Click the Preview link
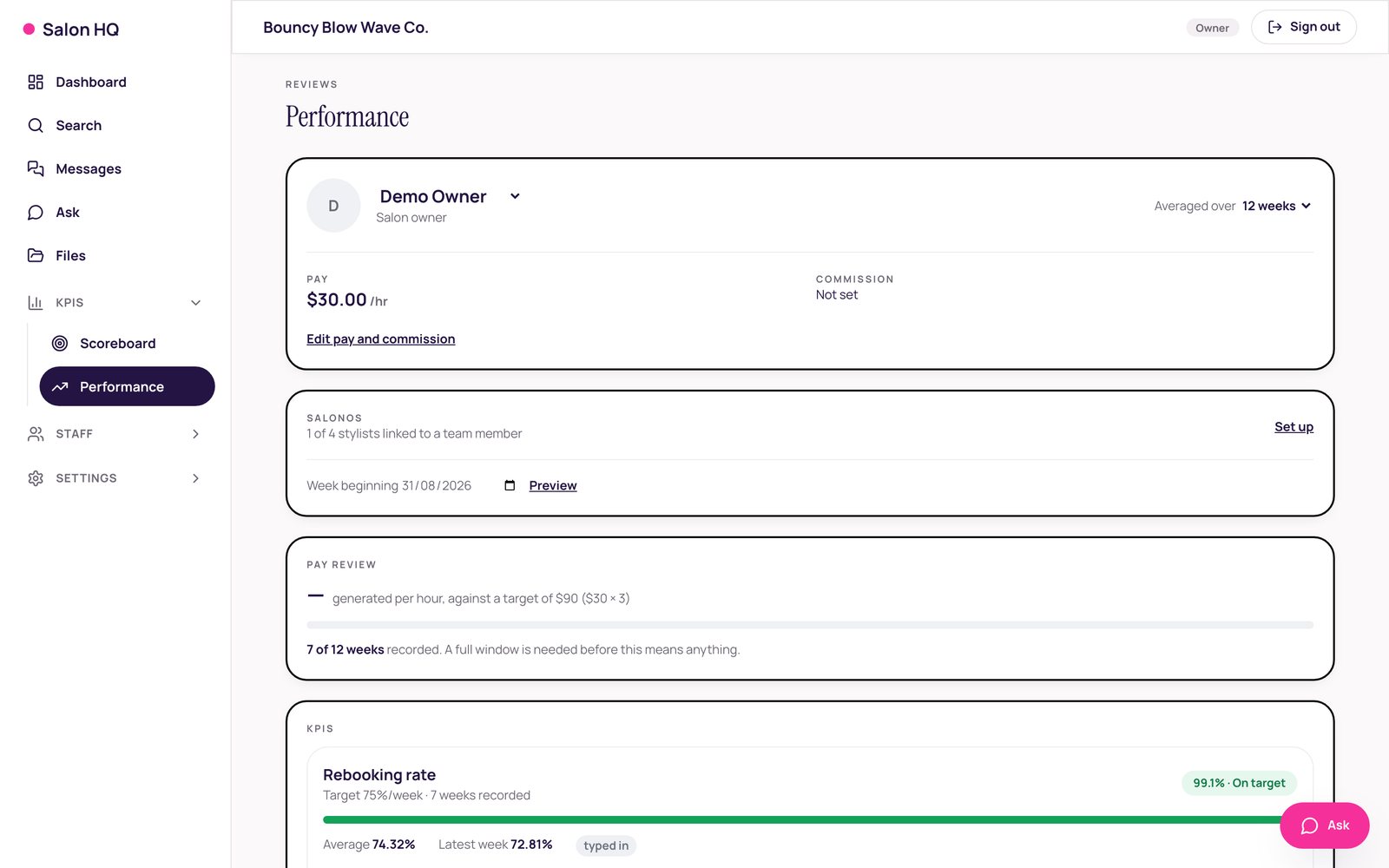1389x868 pixels. pos(553,485)
